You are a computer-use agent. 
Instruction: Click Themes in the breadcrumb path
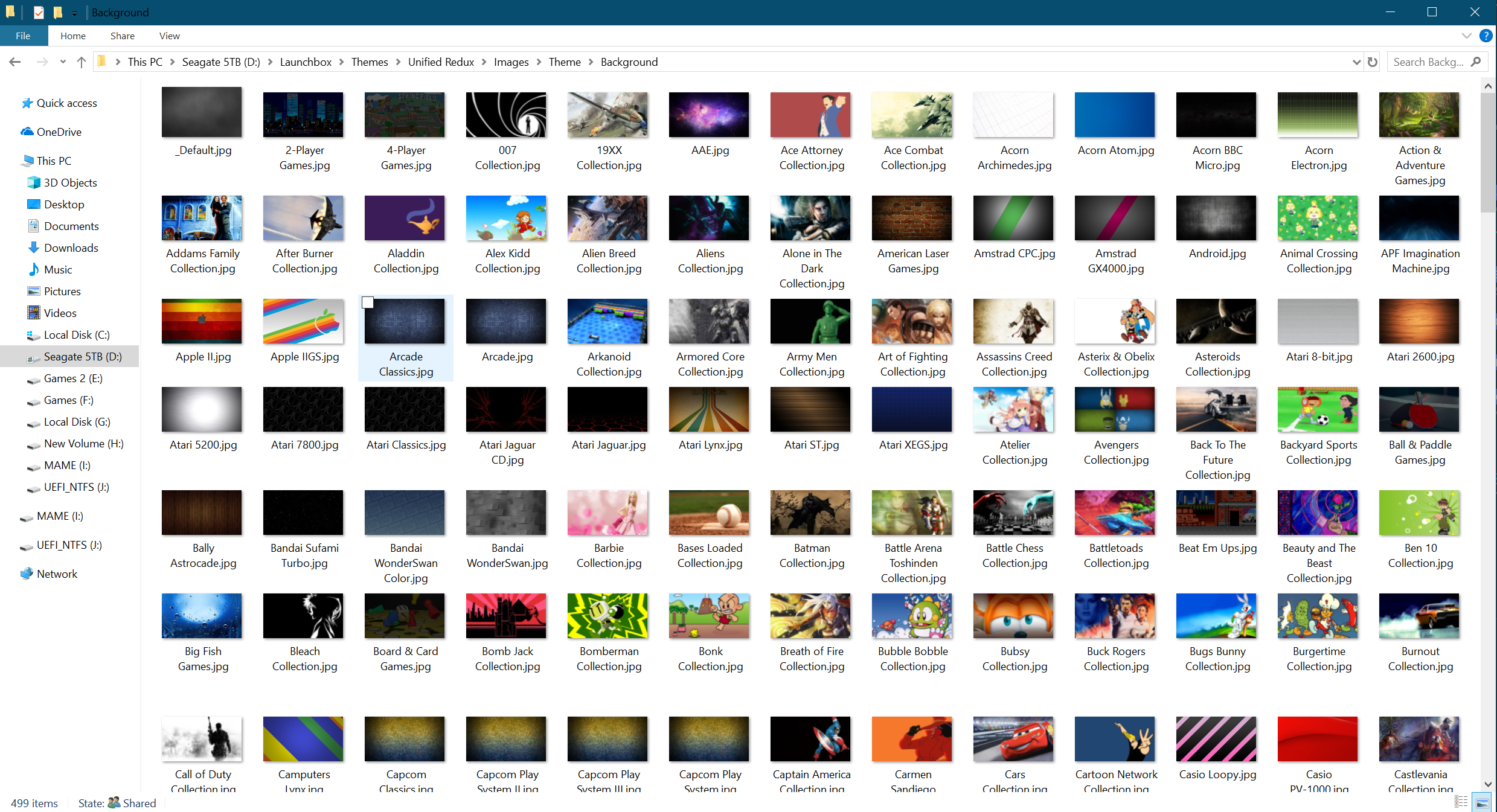coord(370,62)
